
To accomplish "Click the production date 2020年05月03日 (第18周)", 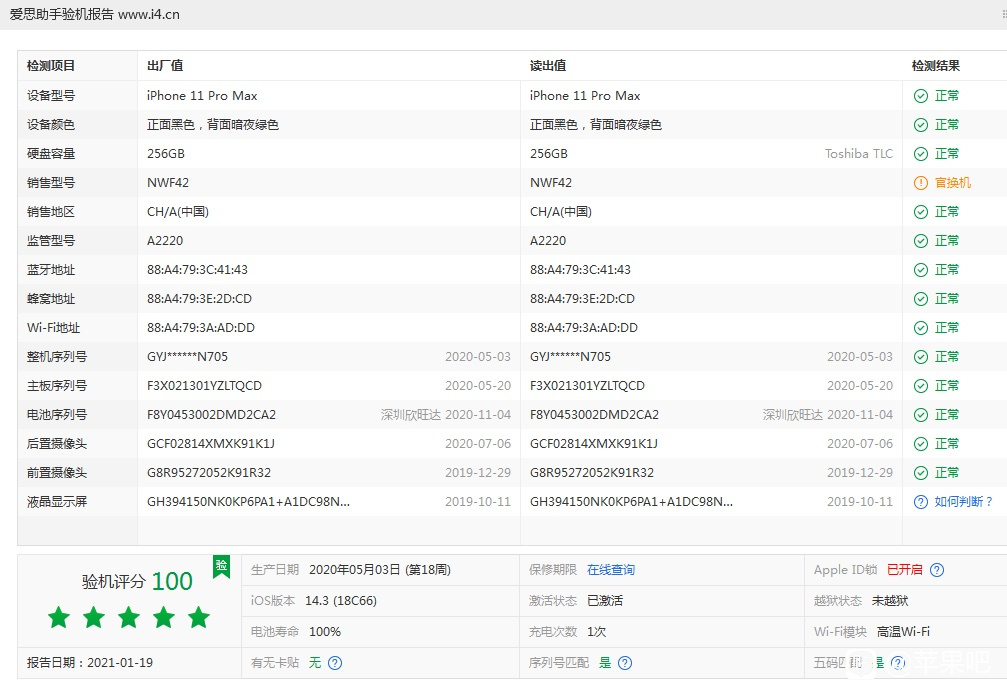I will tap(380, 570).
